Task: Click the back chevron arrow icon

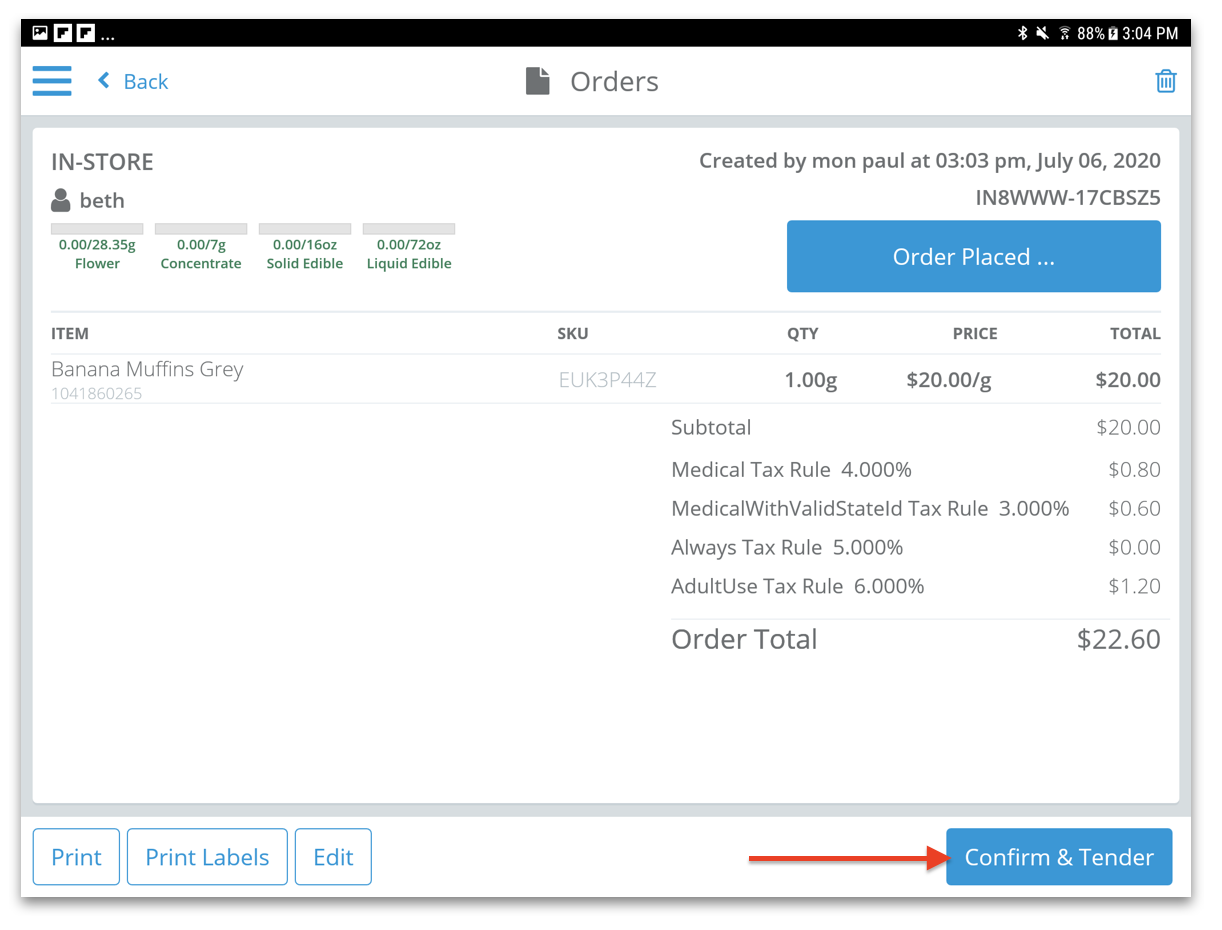Action: [x=103, y=80]
